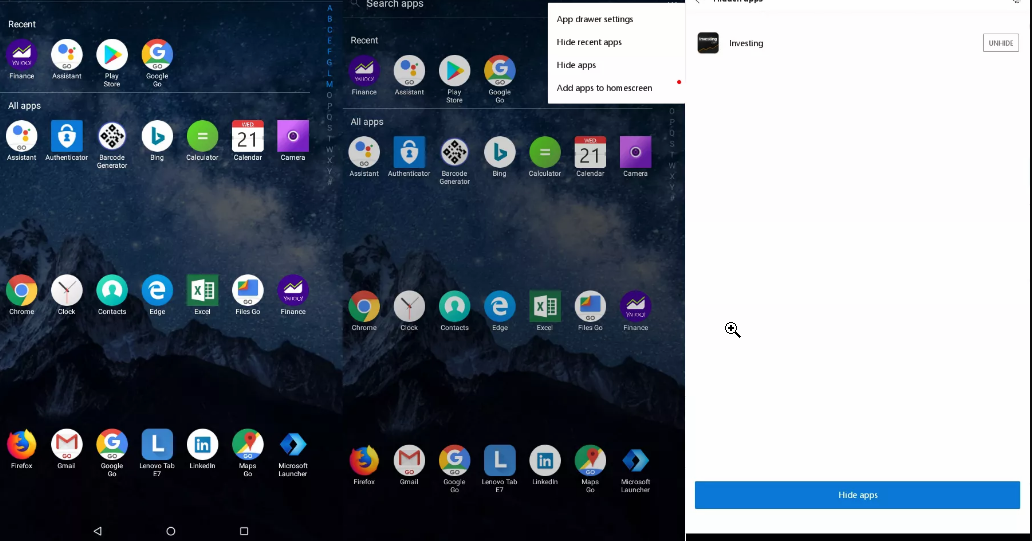Open Maps Go in middle drawer

click(590, 460)
